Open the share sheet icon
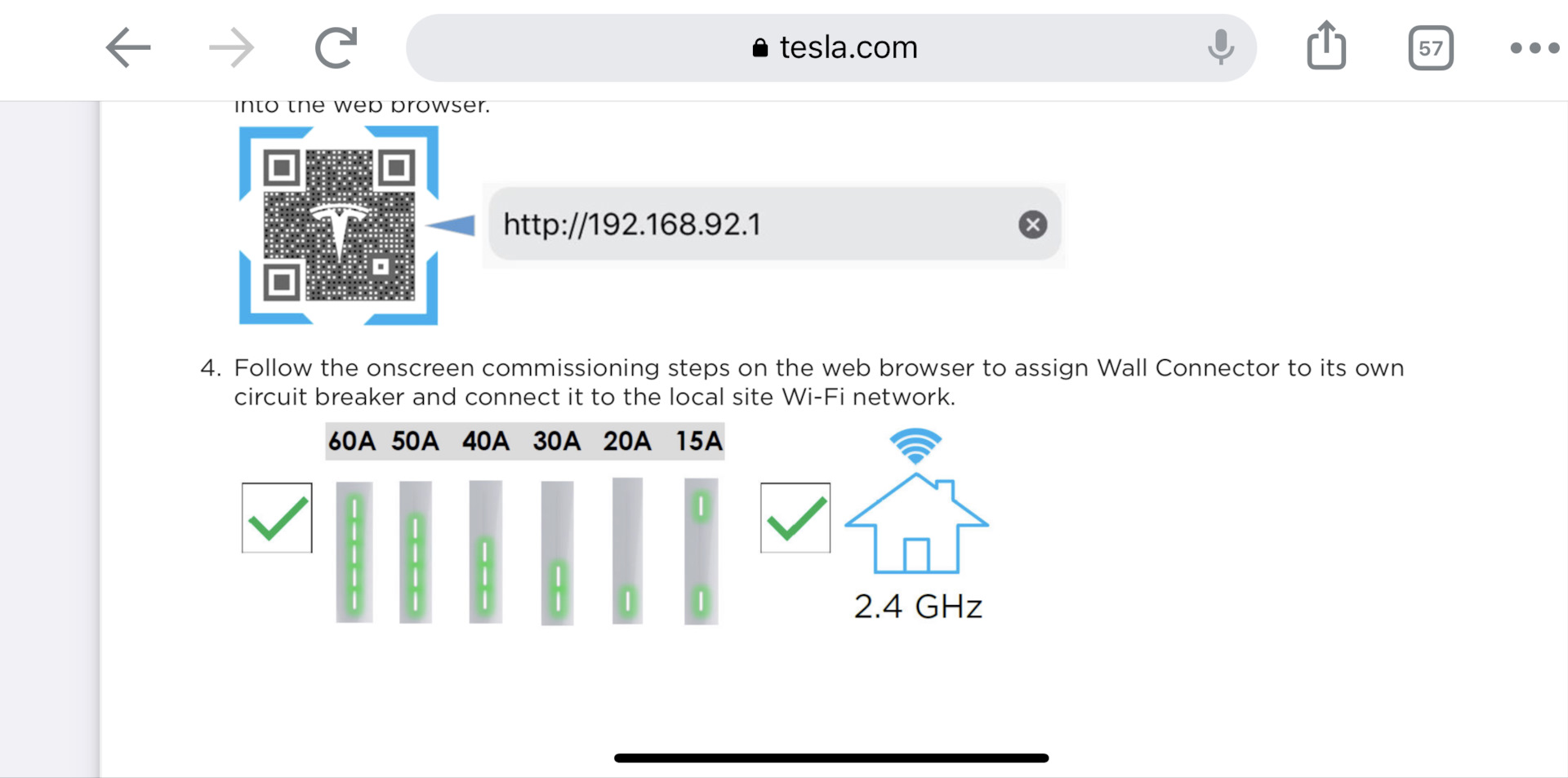 point(1326,46)
